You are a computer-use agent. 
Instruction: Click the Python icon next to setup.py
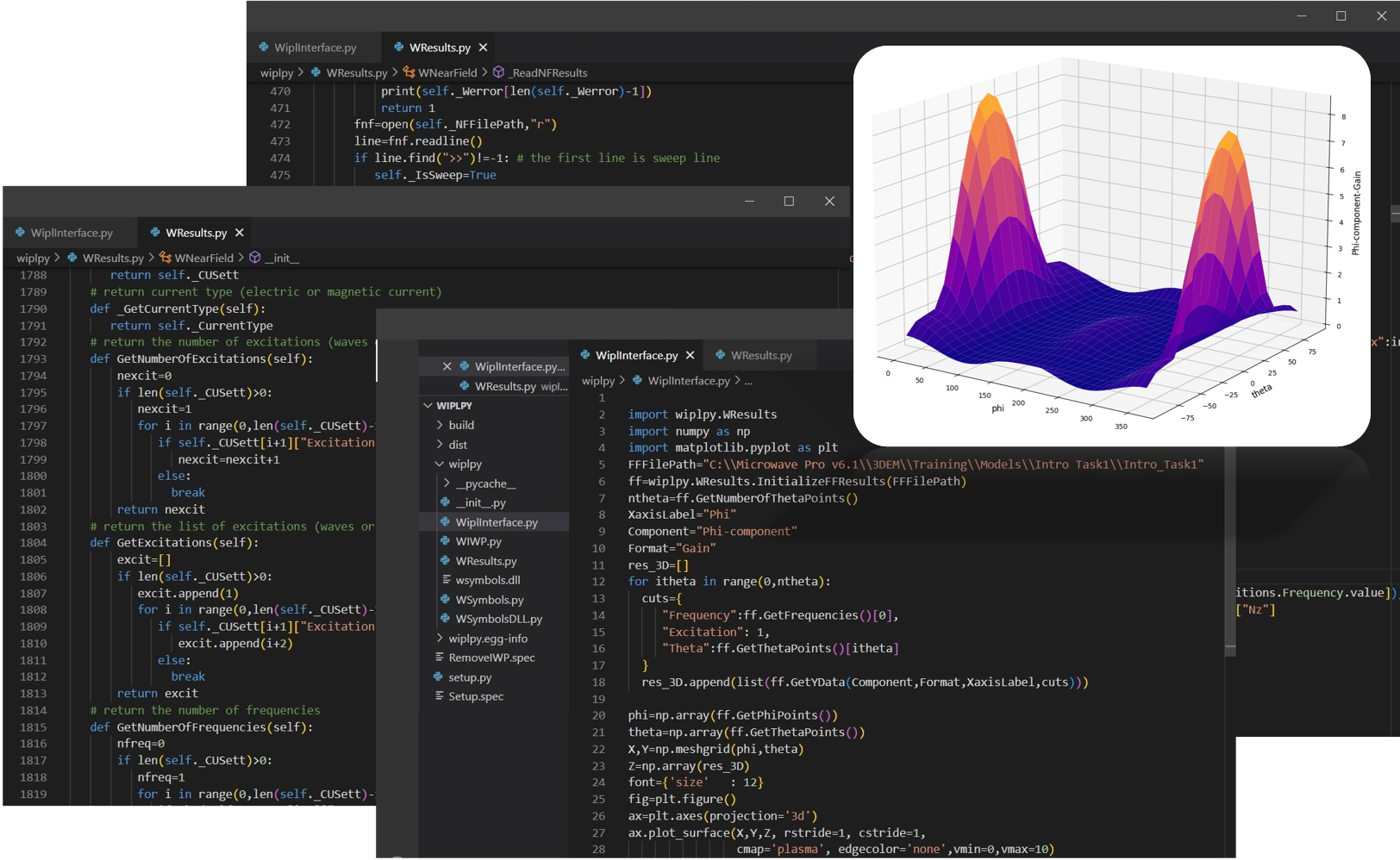coord(439,677)
